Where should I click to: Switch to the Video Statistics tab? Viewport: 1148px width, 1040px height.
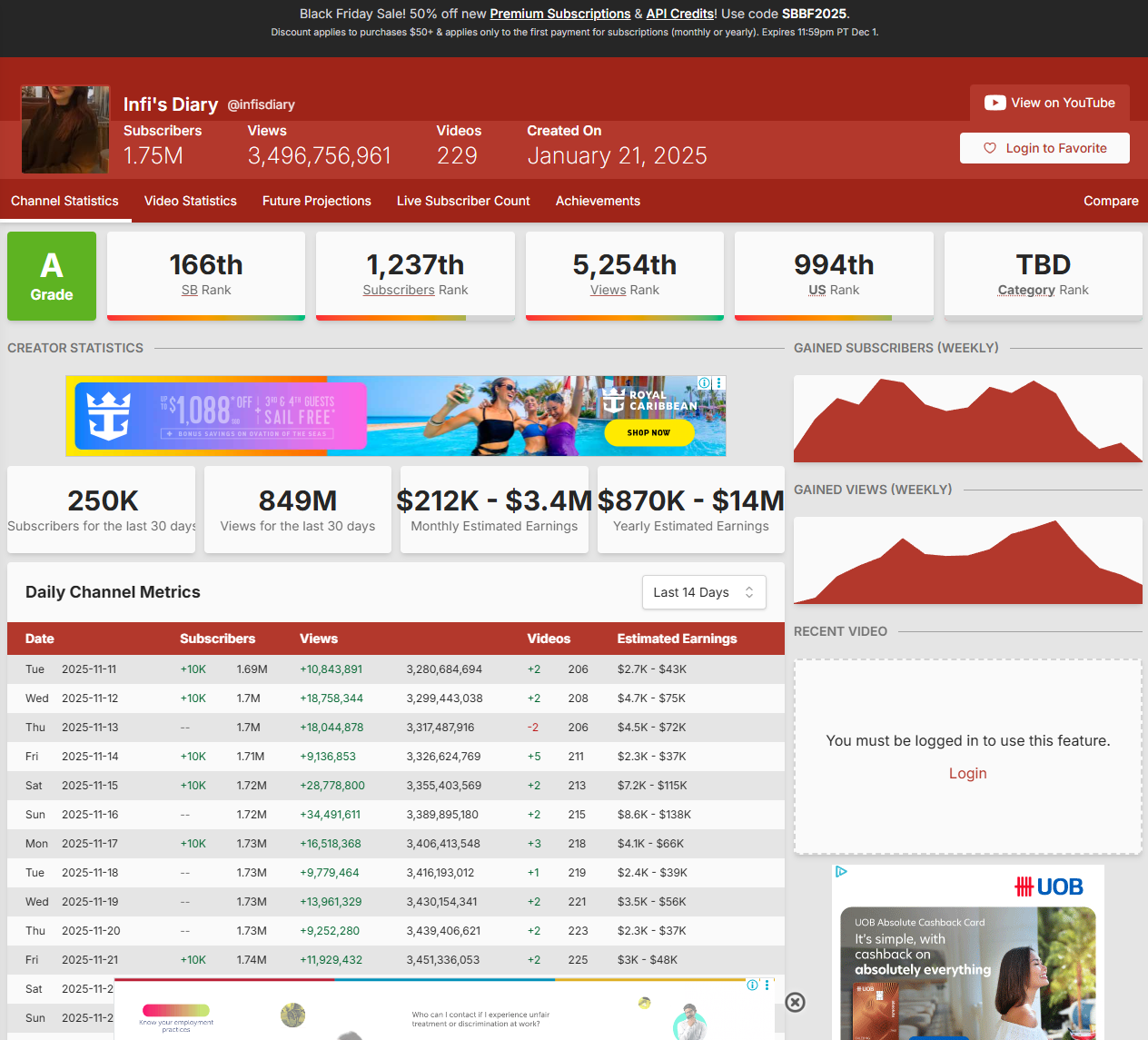190,201
